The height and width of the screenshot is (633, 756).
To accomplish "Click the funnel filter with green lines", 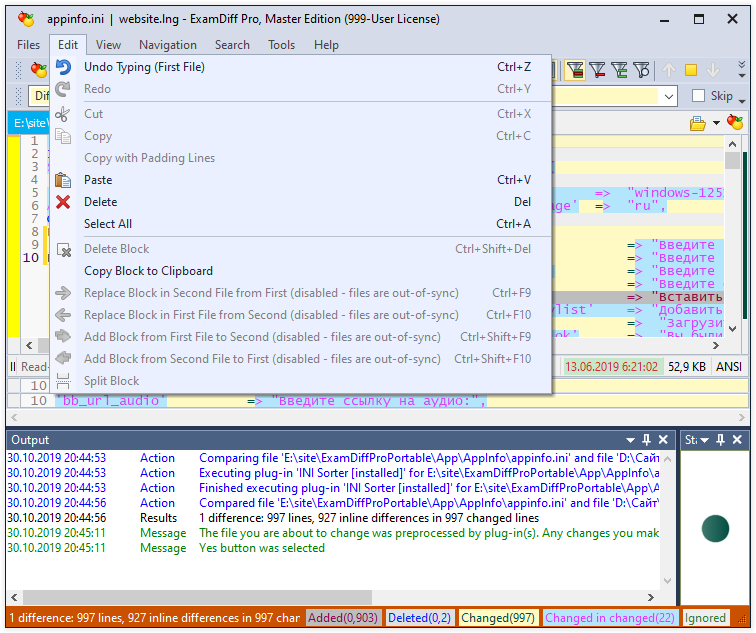I will [x=619, y=70].
